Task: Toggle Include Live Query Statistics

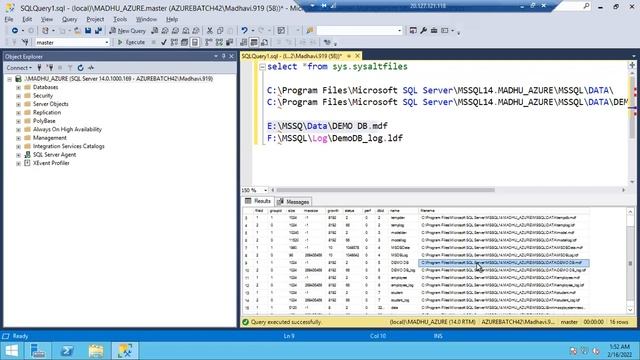Action: tap(219, 42)
